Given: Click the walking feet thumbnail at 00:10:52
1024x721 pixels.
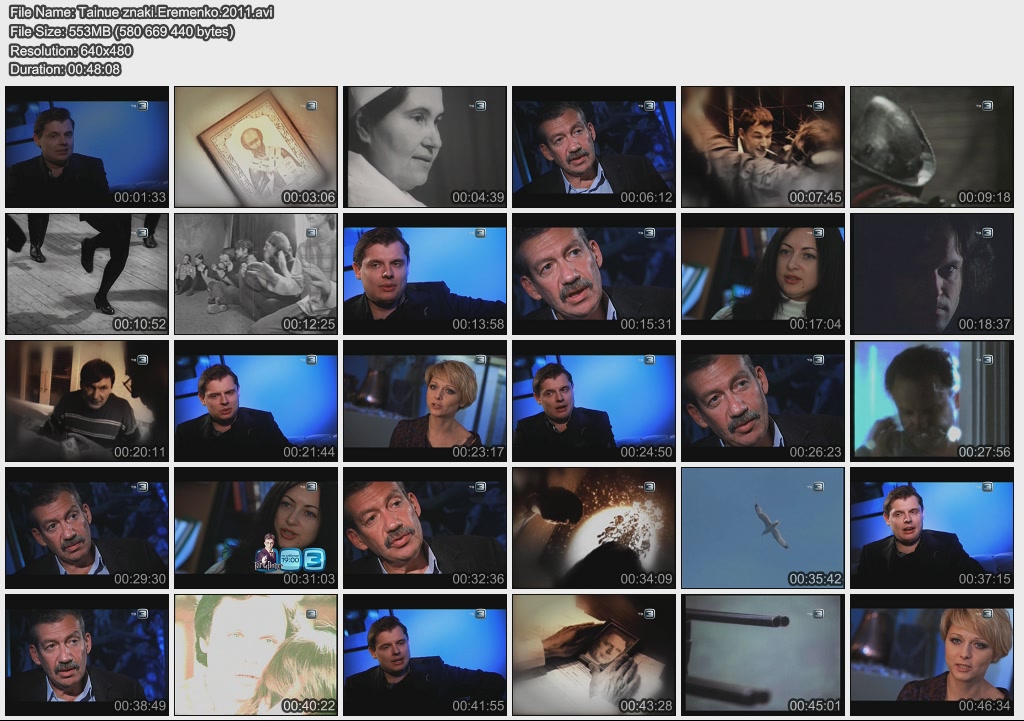Looking at the screenshot, I should (x=87, y=273).
